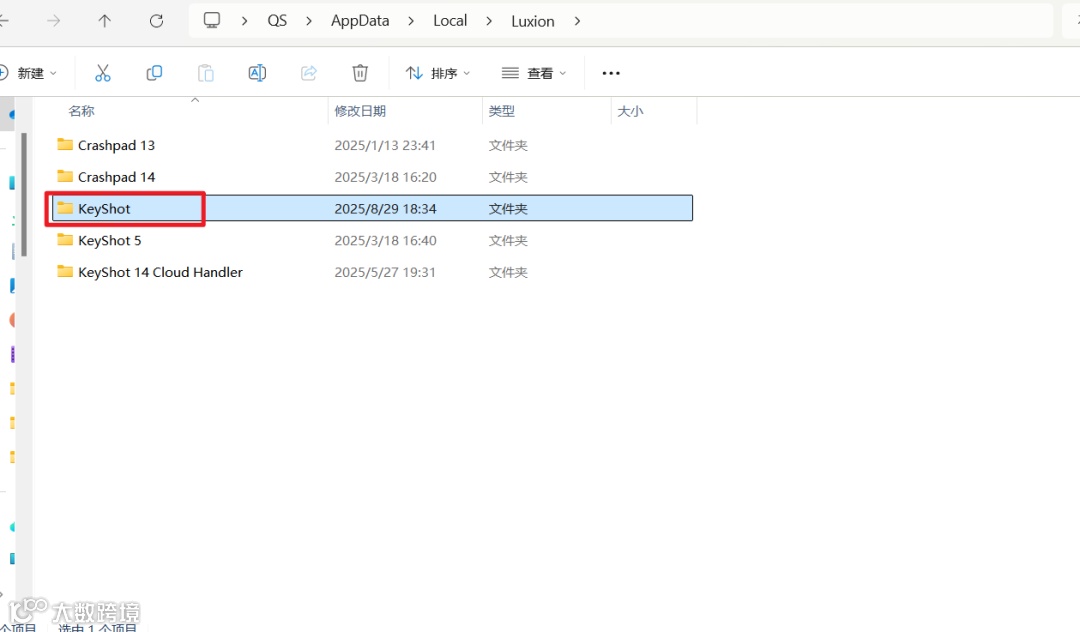The height and width of the screenshot is (632, 1080).
Task: Open the three-dot more options menu
Action: [x=611, y=73]
